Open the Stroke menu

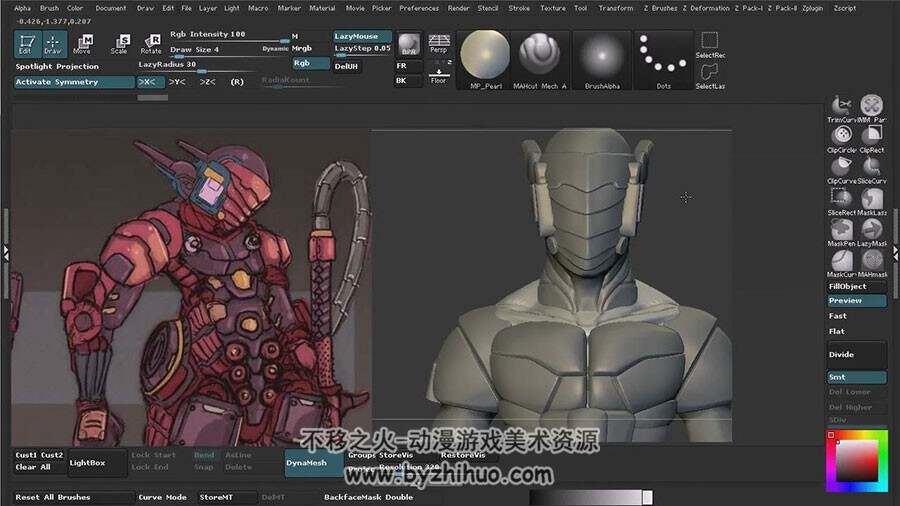point(519,8)
